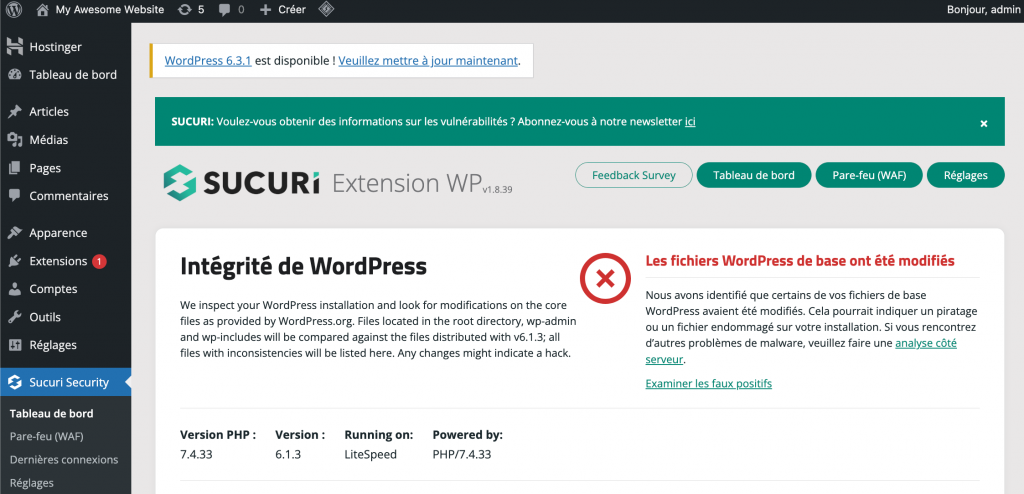Screen dimensions: 1024x494
Task: Open the updates icon showing 5
Action: tap(190, 10)
